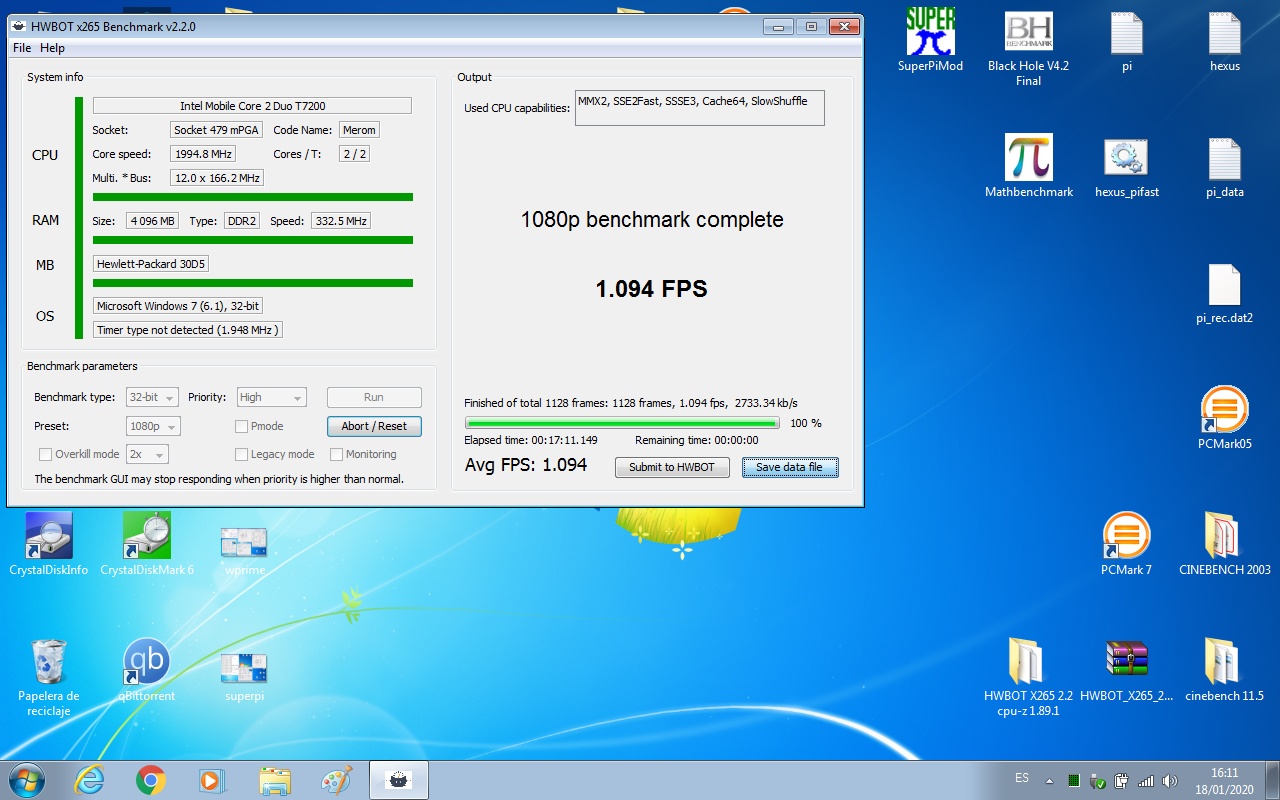Click Save data file button

click(x=789, y=467)
